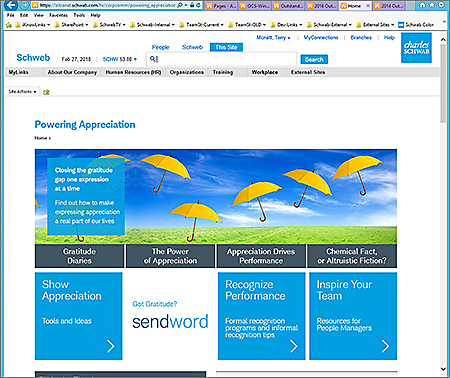Click the blue Search button
Viewport: 450px width, 378px height.
314,59
